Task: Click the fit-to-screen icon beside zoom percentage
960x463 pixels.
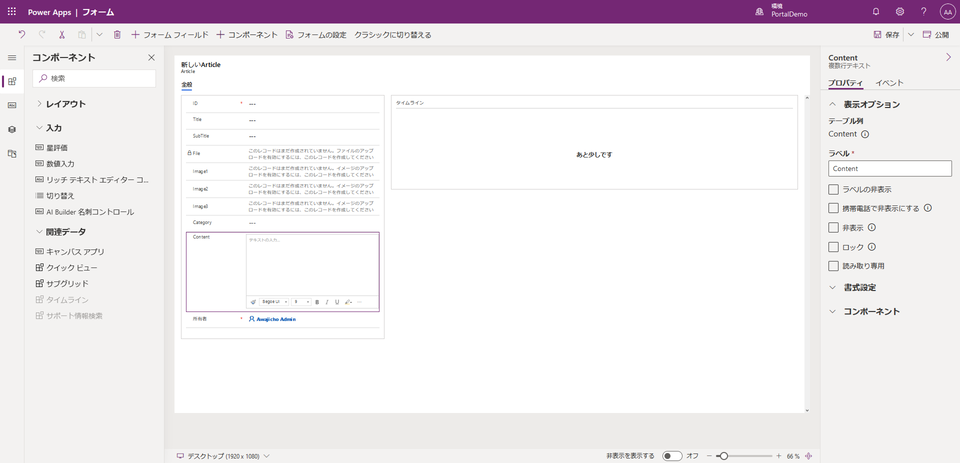Action: pyautogui.click(x=808, y=456)
